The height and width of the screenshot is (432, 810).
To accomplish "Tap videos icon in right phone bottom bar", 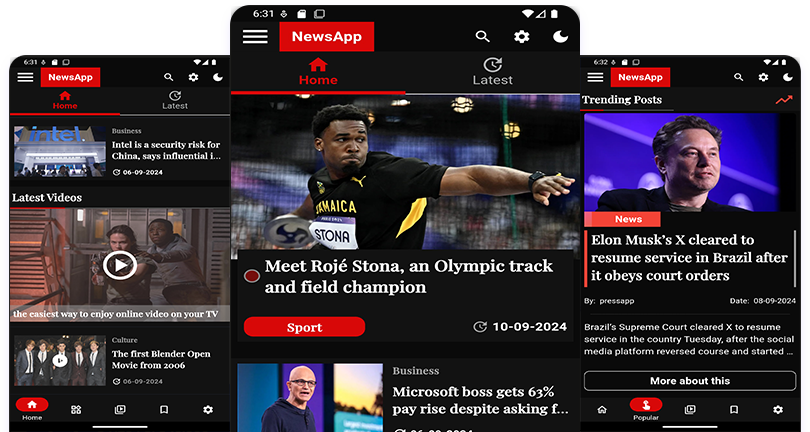I will click(690, 410).
